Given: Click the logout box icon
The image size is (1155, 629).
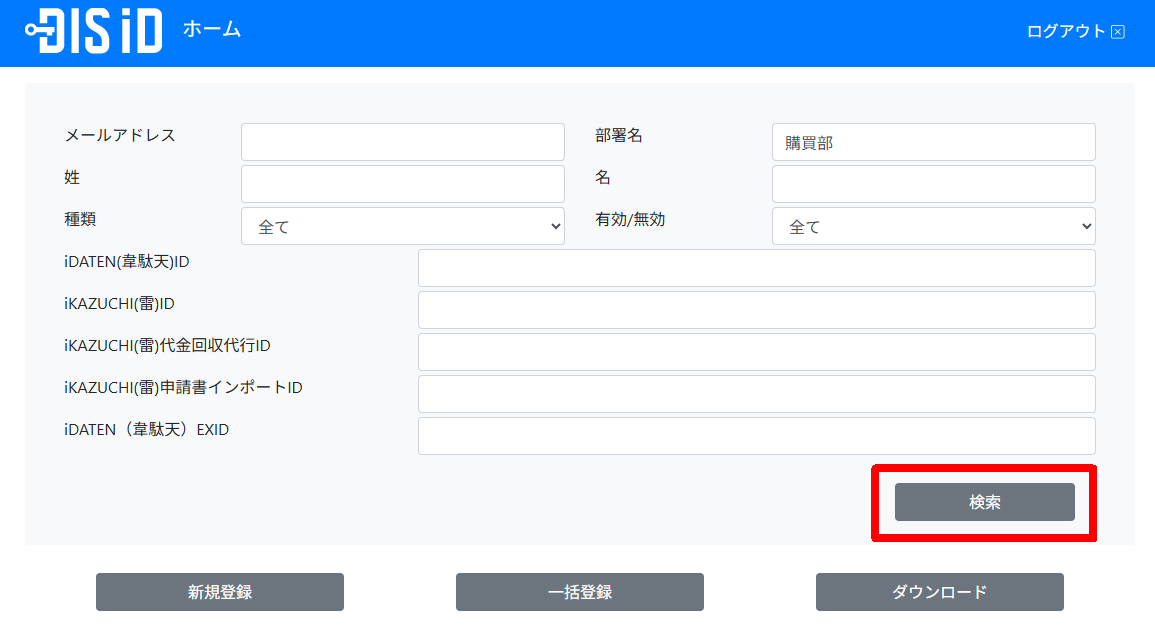Looking at the screenshot, I should point(1118,32).
